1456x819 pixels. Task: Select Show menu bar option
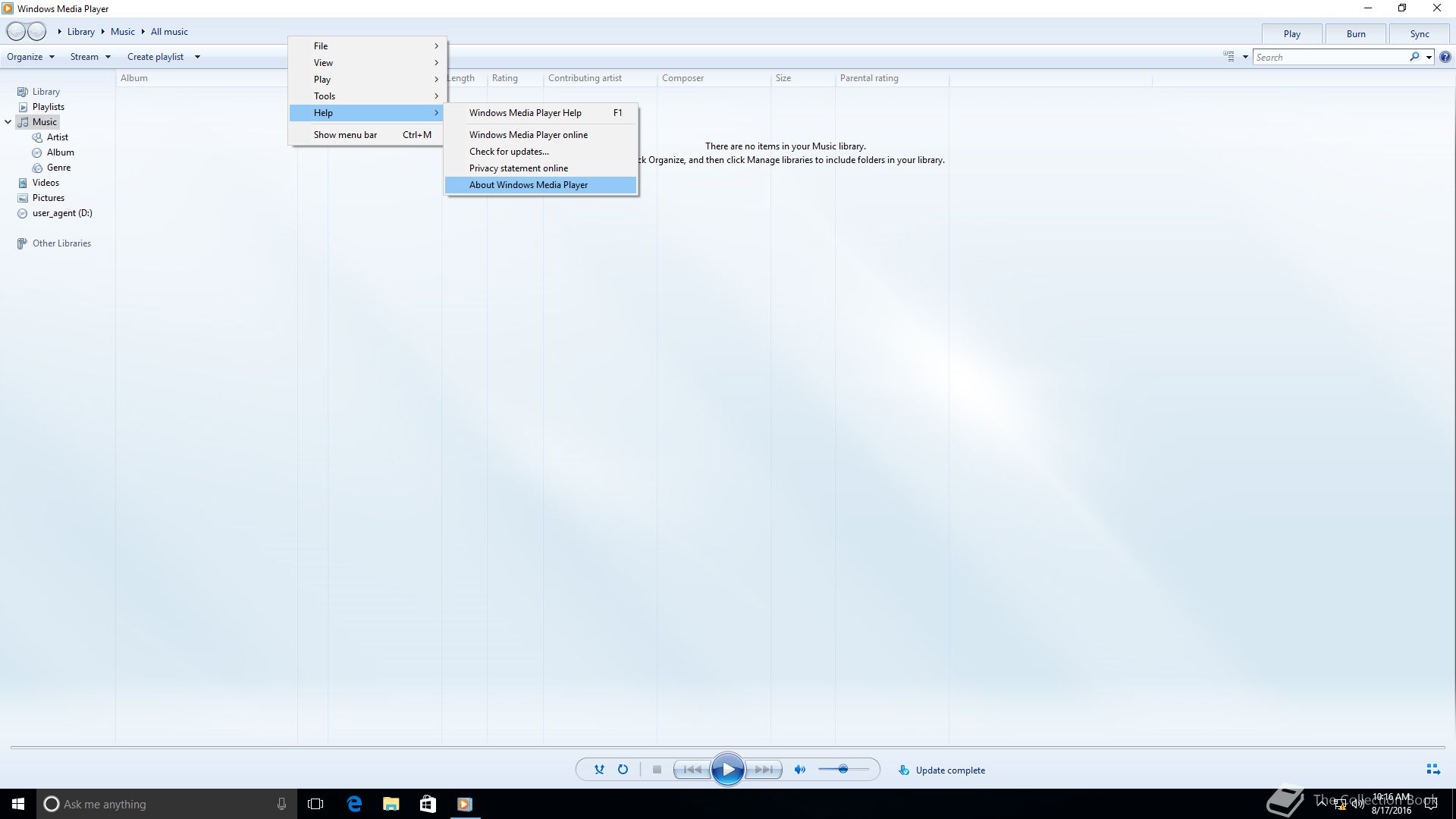(x=367, y=135)
